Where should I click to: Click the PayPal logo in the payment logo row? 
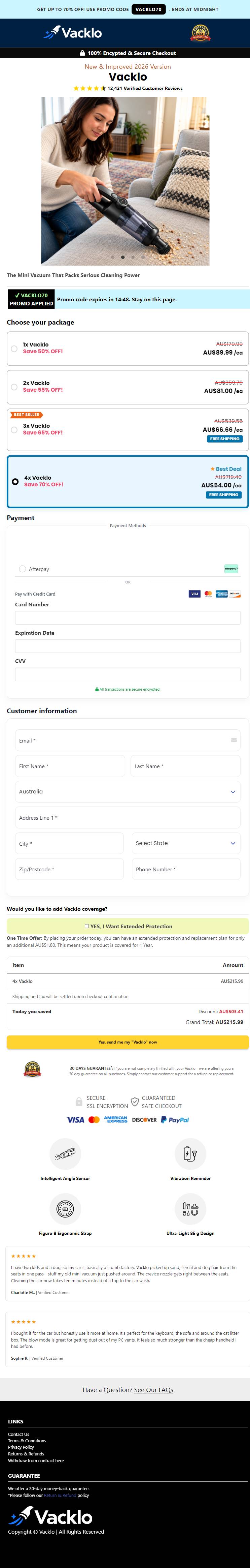pos(175,1119)
